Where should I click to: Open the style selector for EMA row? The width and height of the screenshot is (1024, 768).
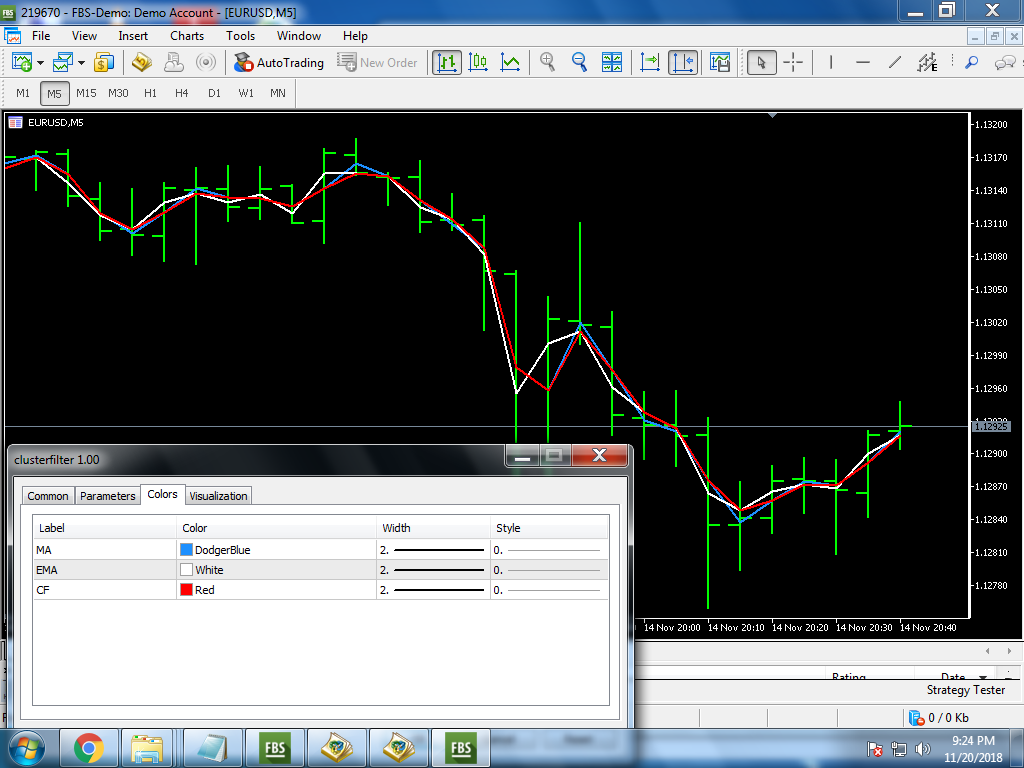point(549,569)
